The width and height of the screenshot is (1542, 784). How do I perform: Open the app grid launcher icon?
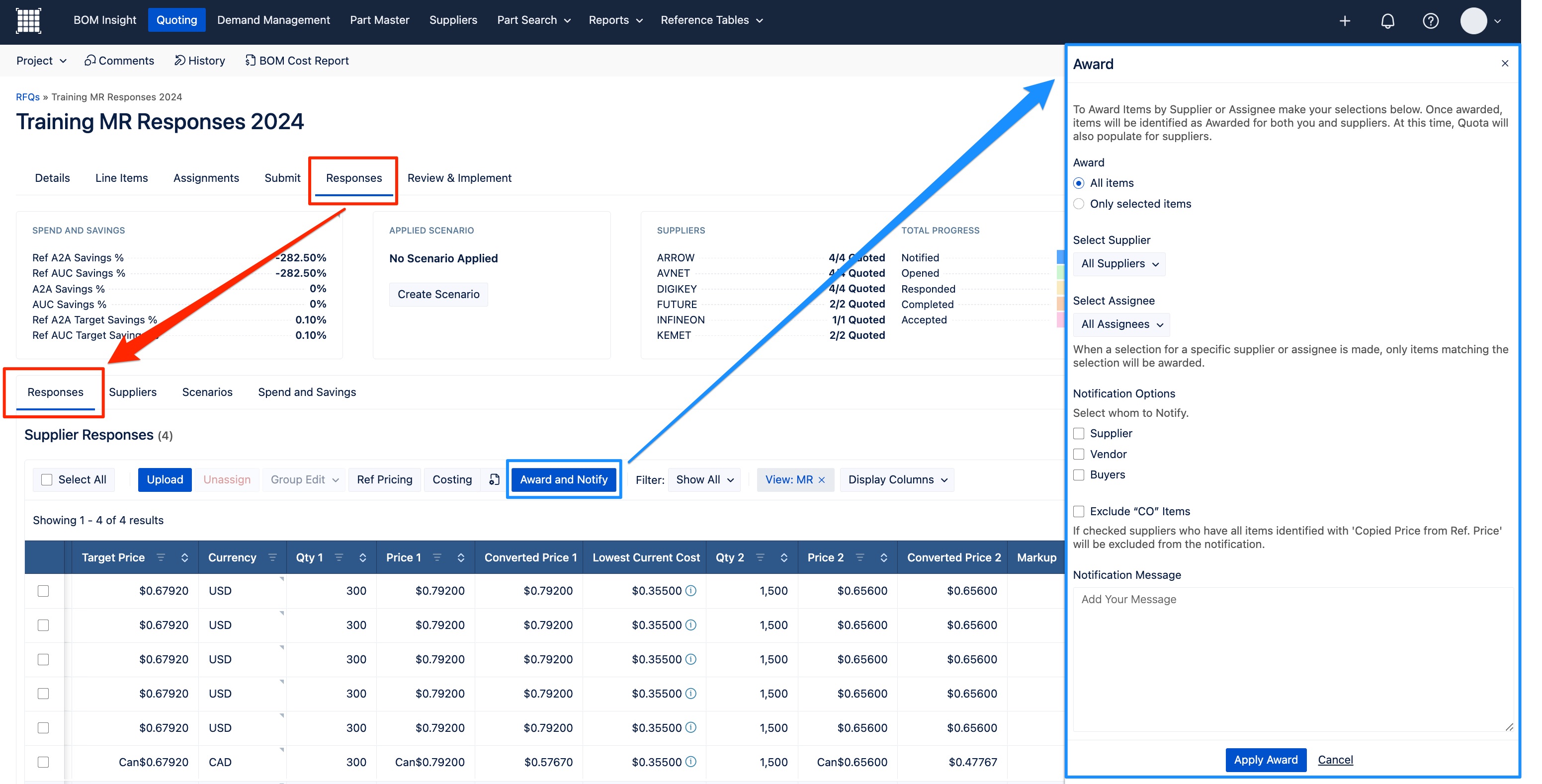tap(28, 20)
